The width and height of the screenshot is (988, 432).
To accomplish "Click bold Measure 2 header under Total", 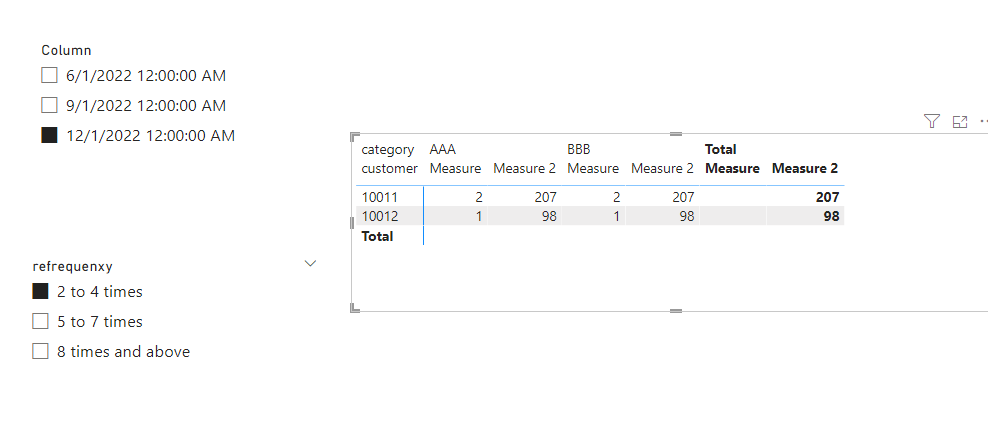I will (x=805, y=169).
